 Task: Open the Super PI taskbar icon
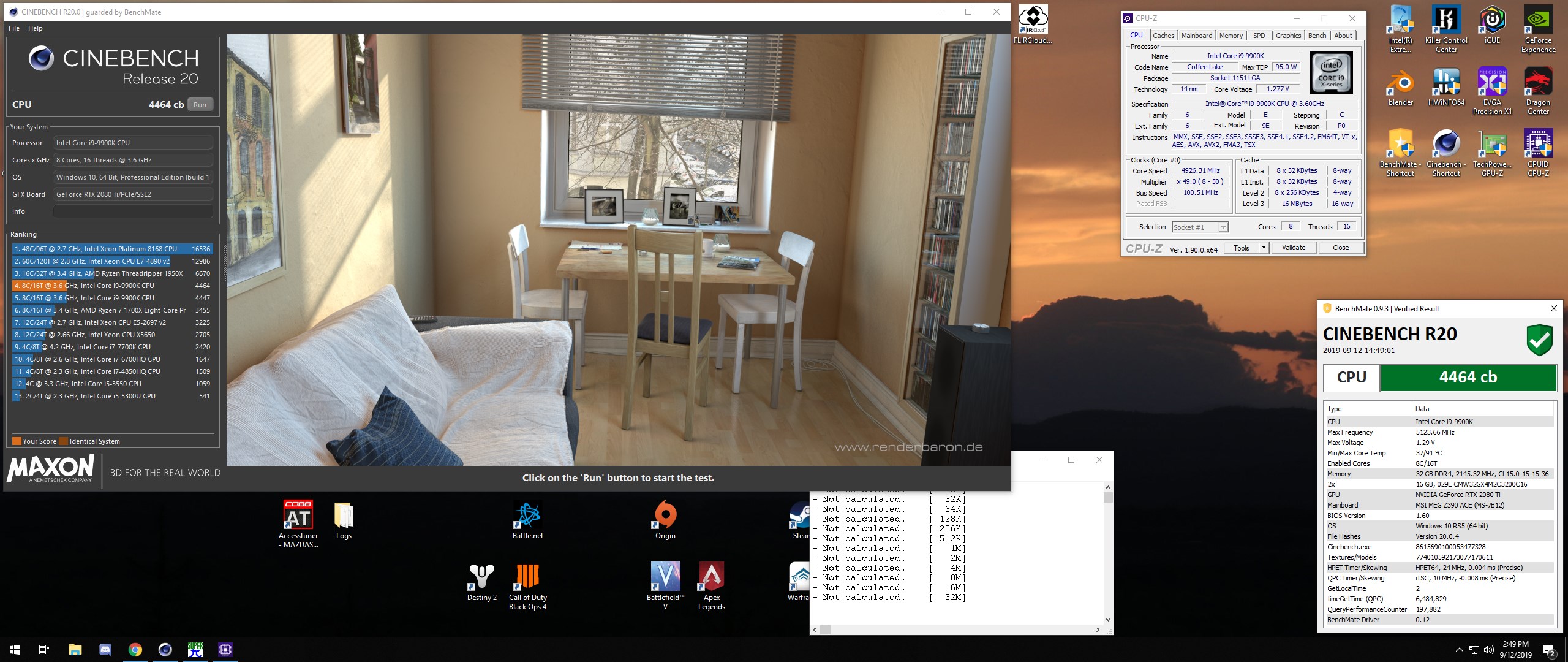(x=195, y=650)
